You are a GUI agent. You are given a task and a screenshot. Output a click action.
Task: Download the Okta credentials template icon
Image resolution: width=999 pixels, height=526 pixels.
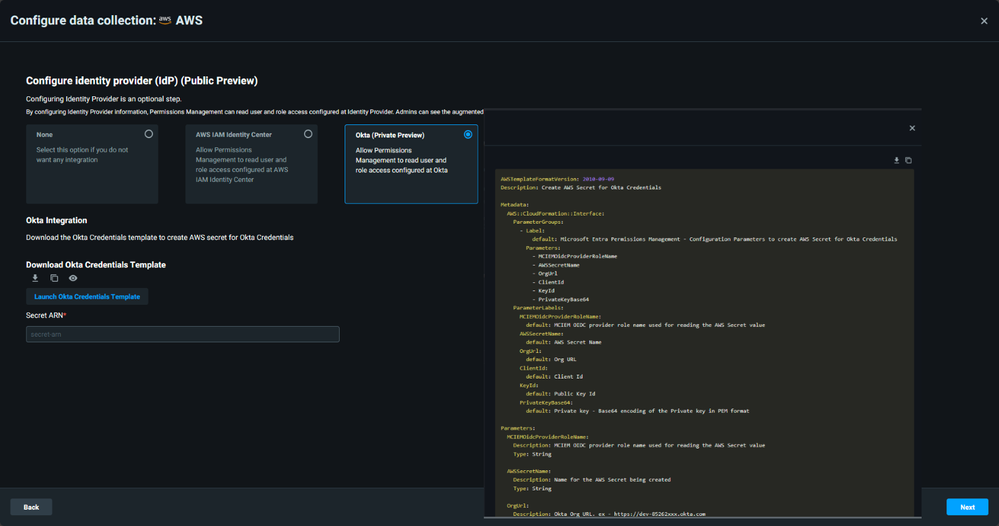point(35,278)
